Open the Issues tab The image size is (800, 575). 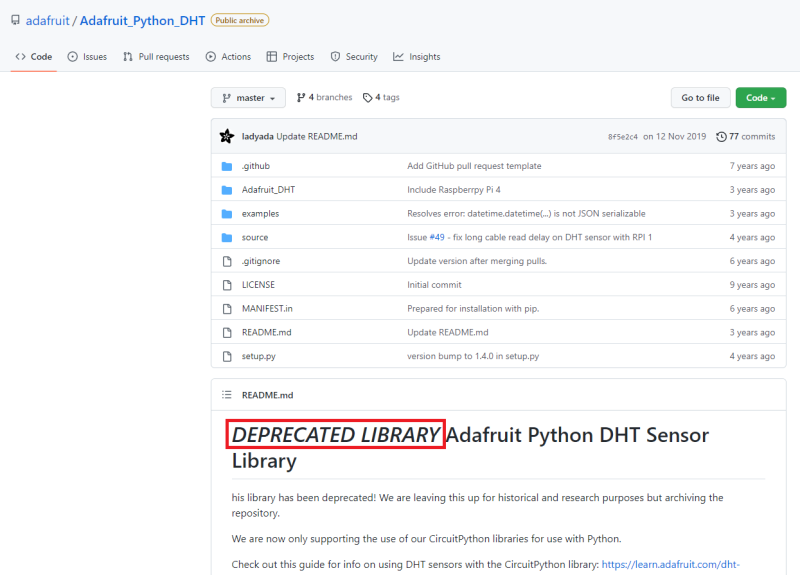(87, 57)
